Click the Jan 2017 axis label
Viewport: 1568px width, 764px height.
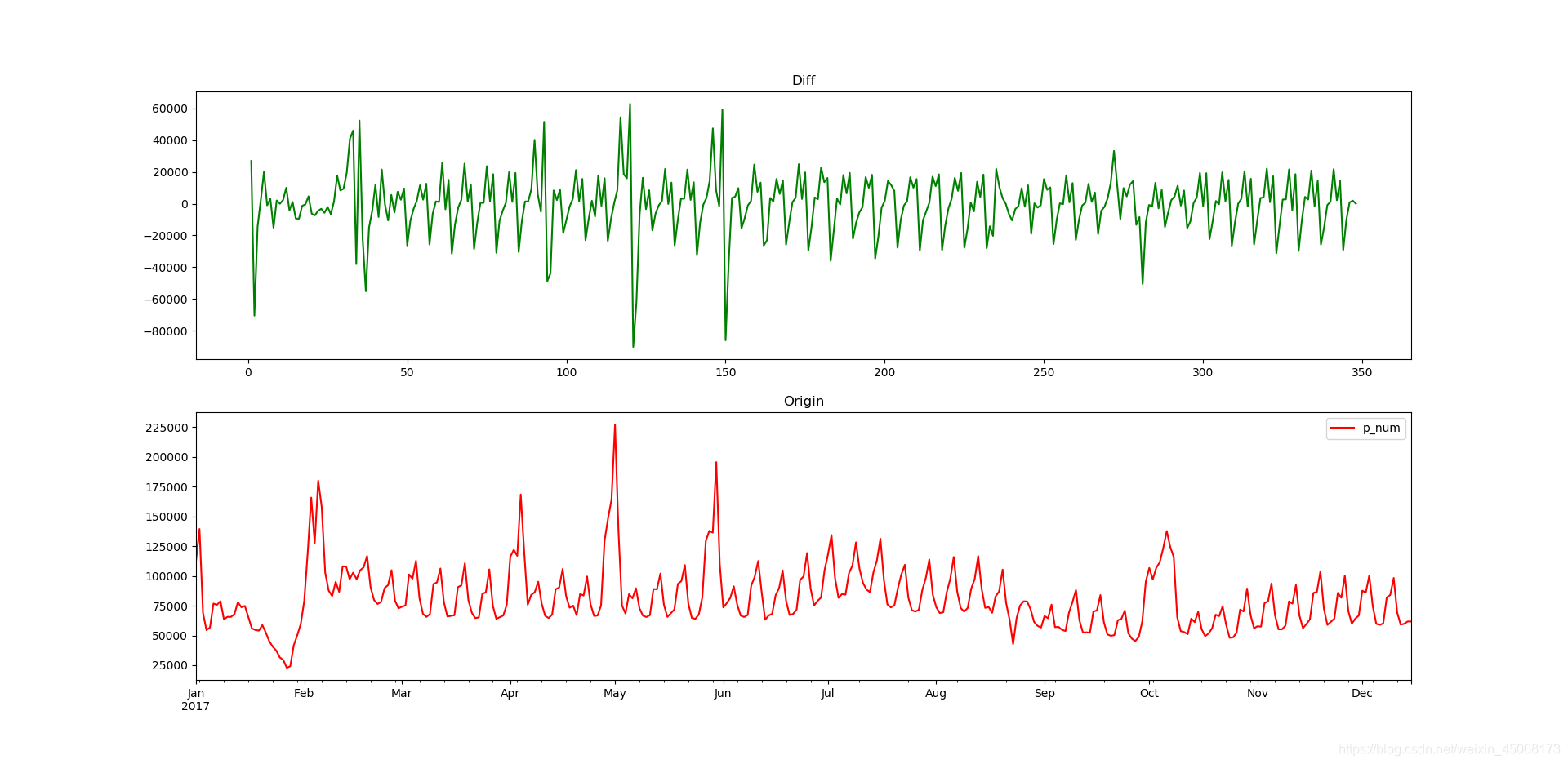click(196, 700)
